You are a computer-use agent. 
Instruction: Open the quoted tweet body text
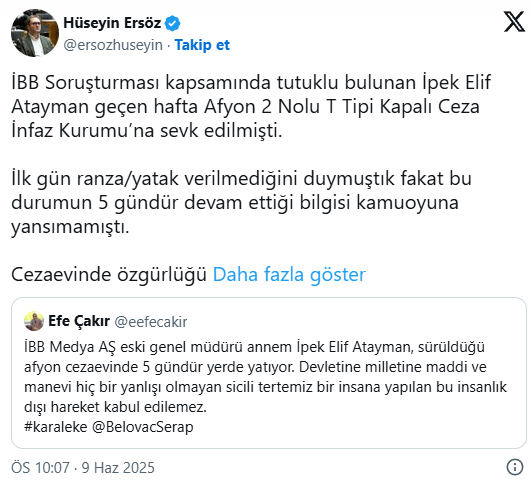tap(266, 387)
